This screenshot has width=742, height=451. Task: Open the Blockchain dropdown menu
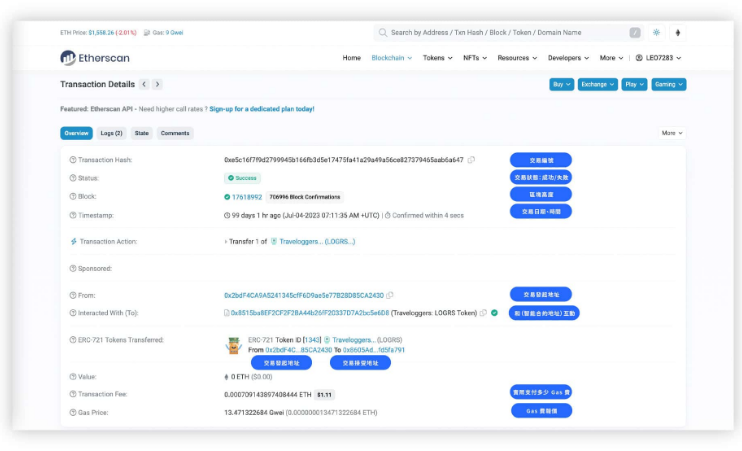pos(391,58)
